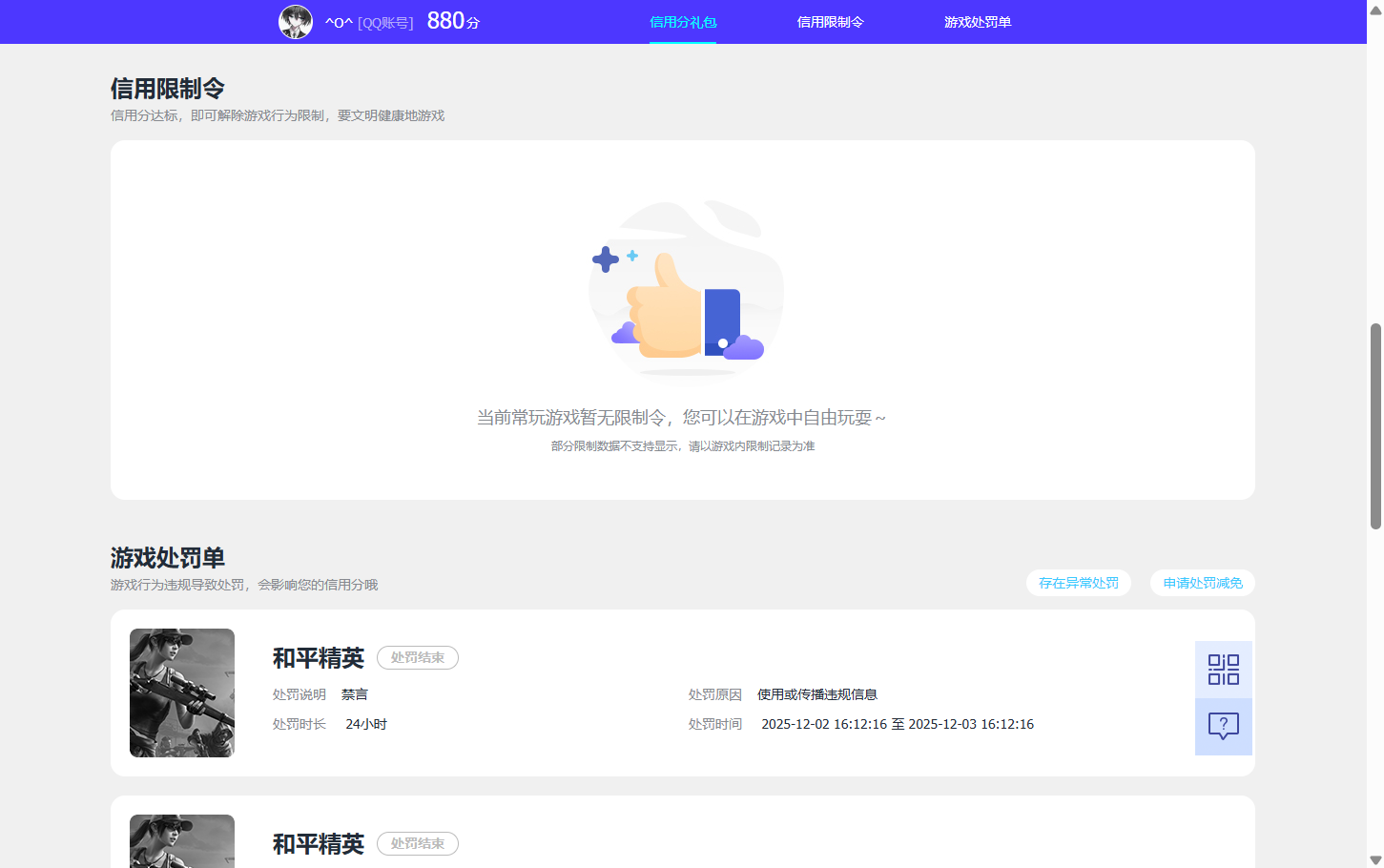The width and height of the screenshot is (1384, 868).
Task: Click the 申请处罚减免 button
Action: click(1203, 583)
